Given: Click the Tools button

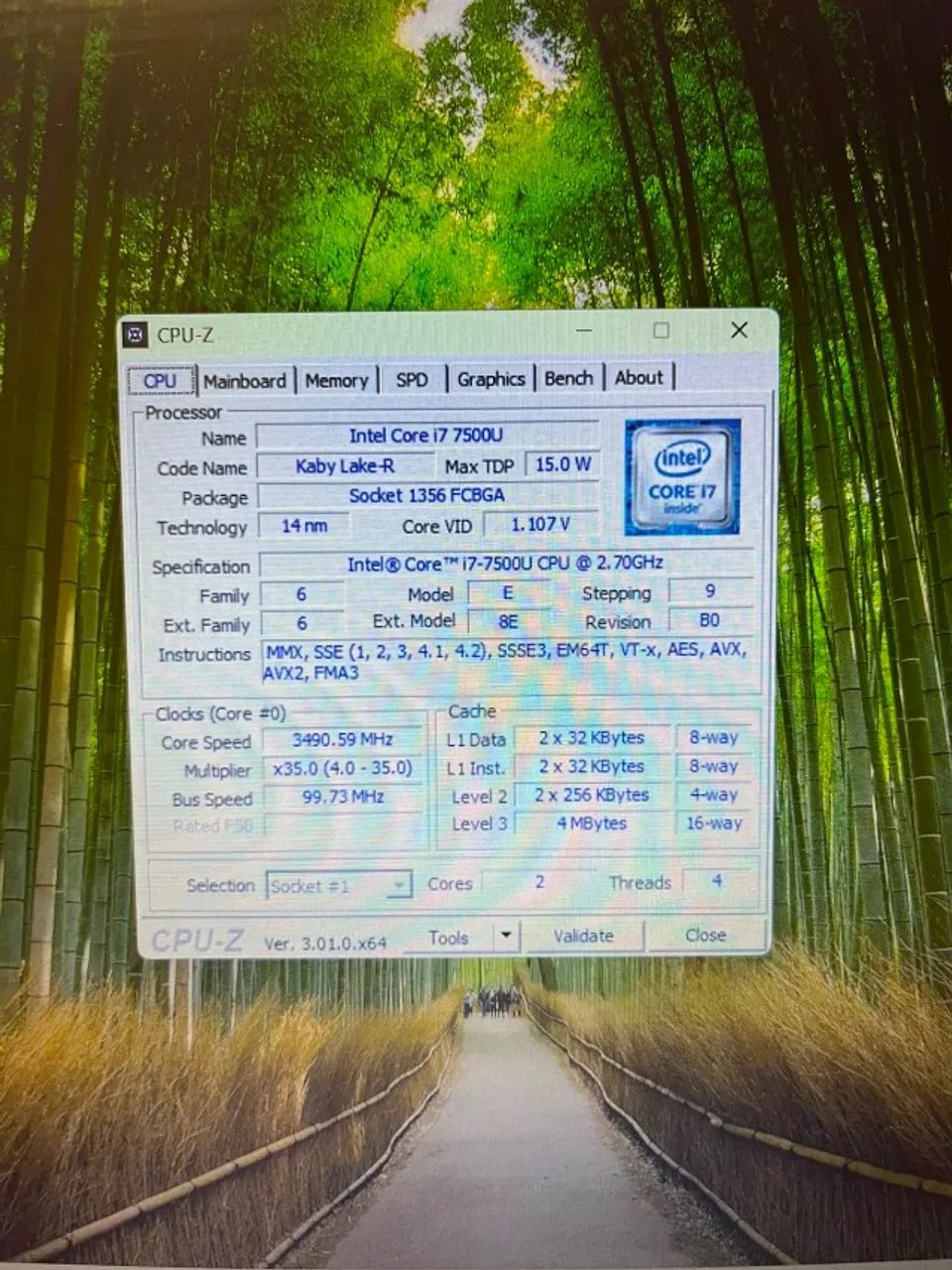Looking at the screenshot, I should tap(448, 938).
